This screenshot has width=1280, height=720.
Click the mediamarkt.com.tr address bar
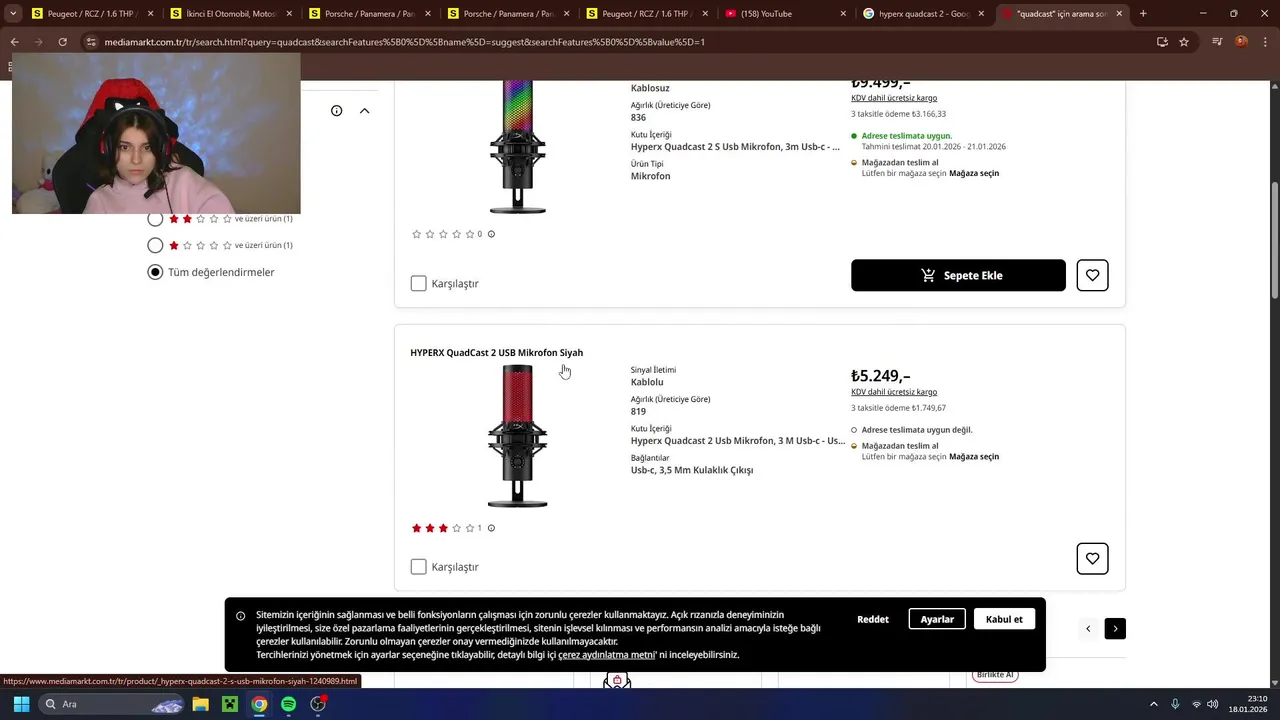(620, 42)
